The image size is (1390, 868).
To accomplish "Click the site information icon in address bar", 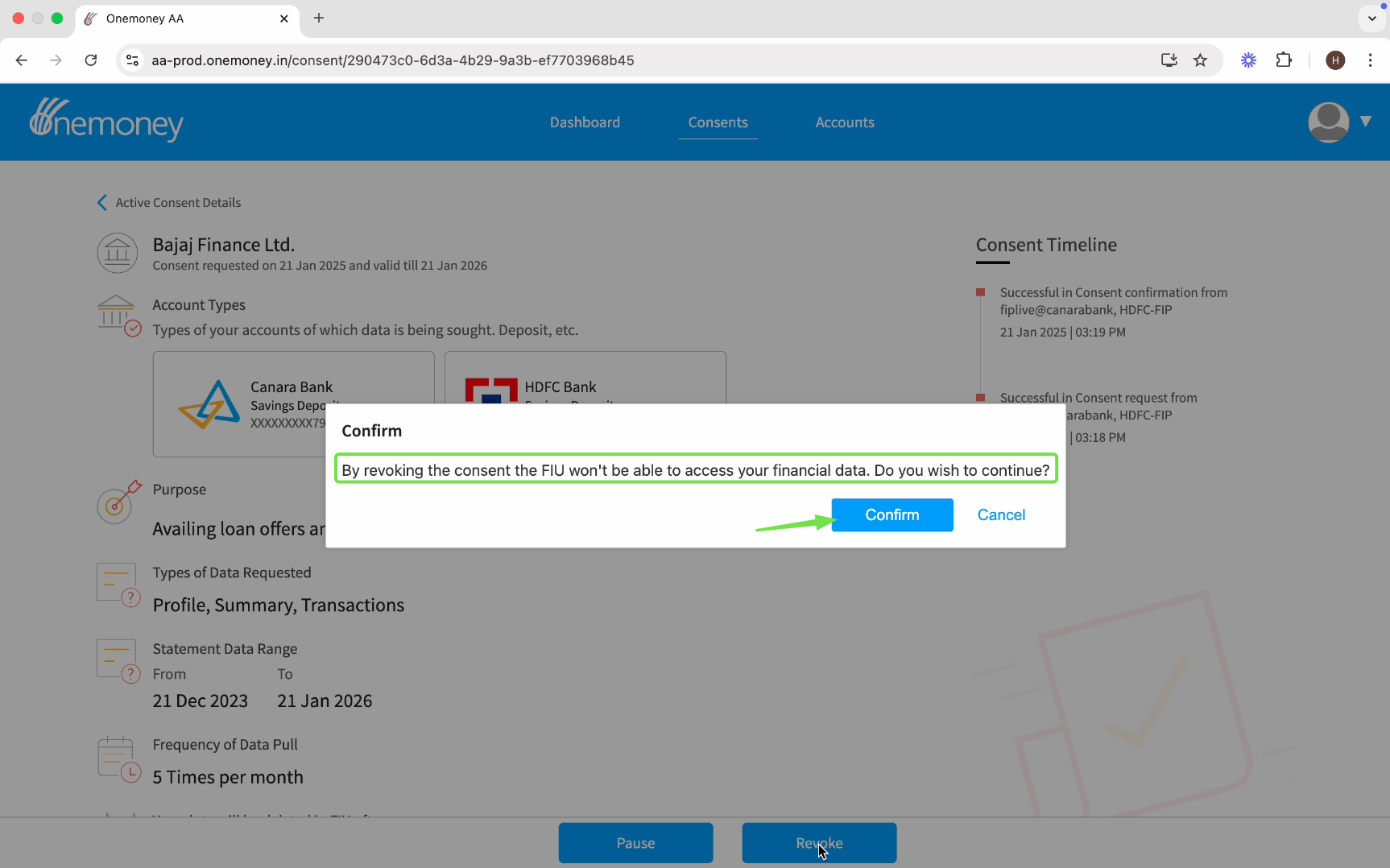I will point(133,60).
